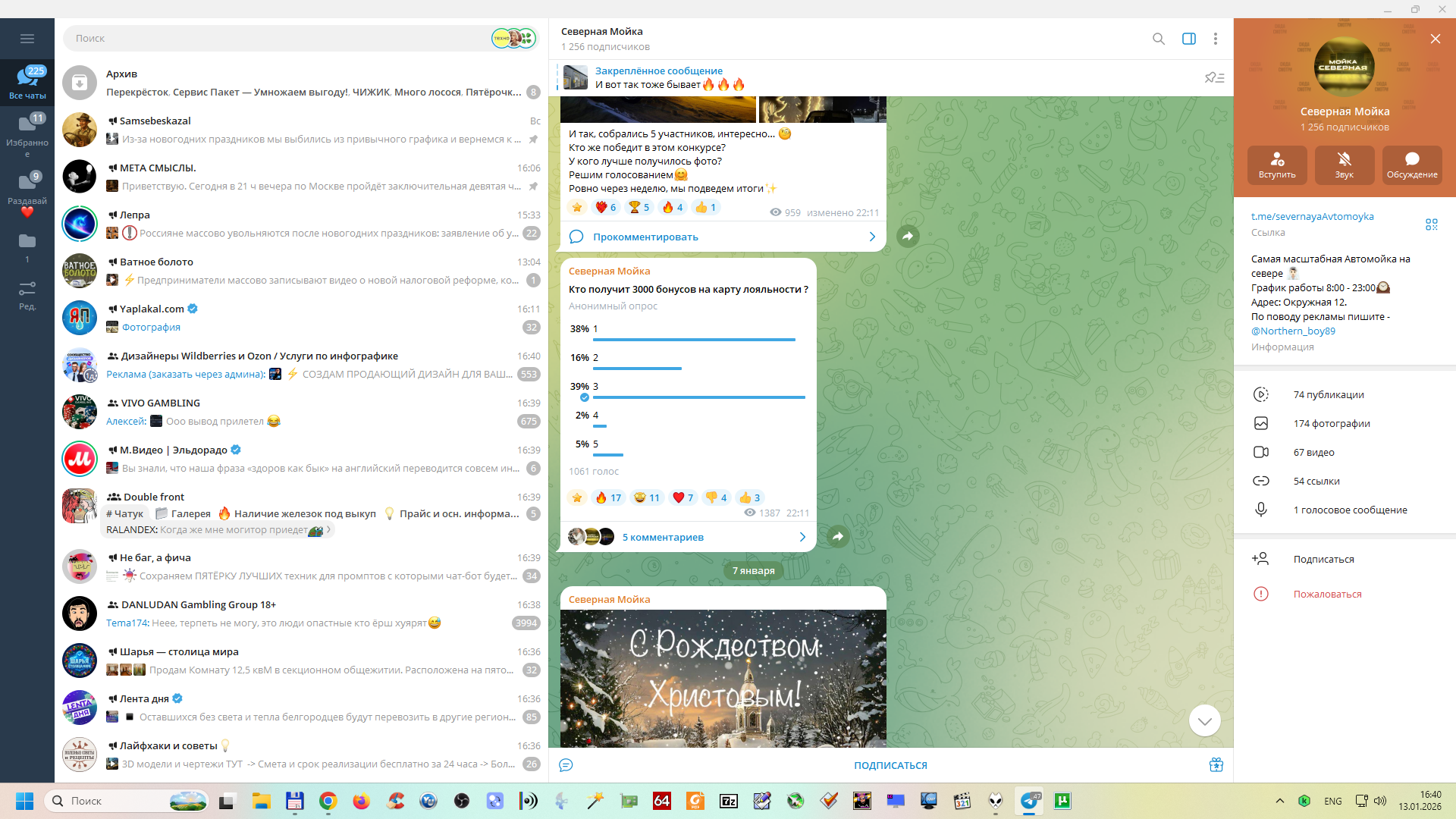Click the gift icon in the bottom bar

[1216, 765]
